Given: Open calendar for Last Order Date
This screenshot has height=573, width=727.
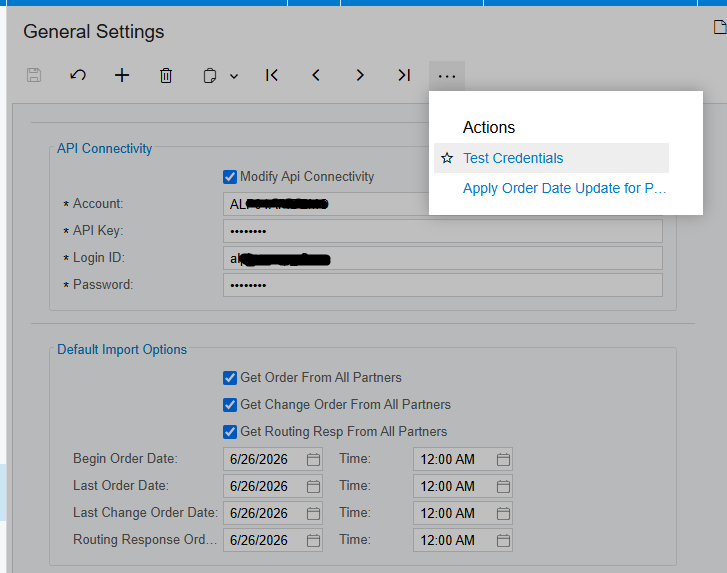Looking at the screenshot, I should point(313,486).
